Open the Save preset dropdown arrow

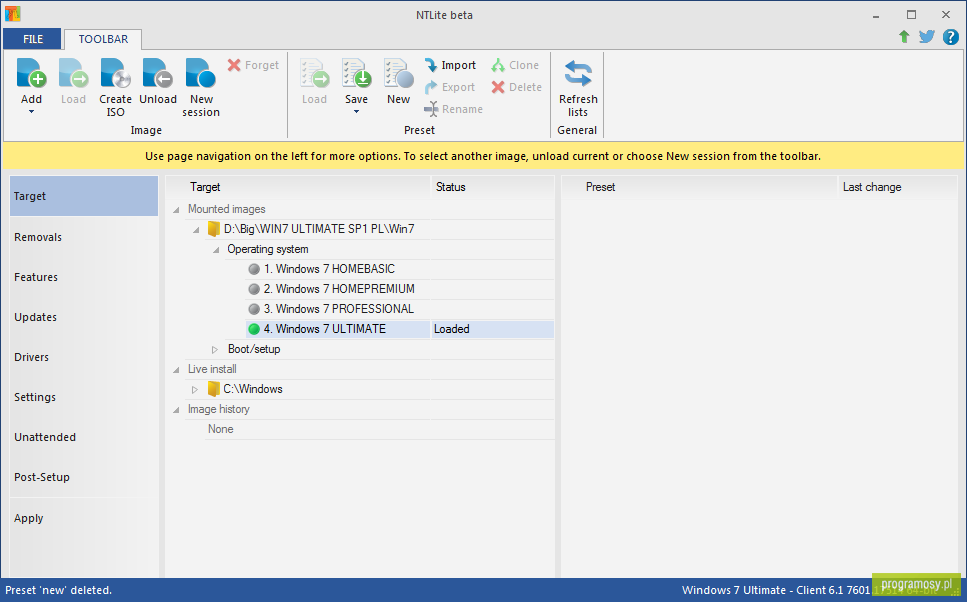[356, 112]
